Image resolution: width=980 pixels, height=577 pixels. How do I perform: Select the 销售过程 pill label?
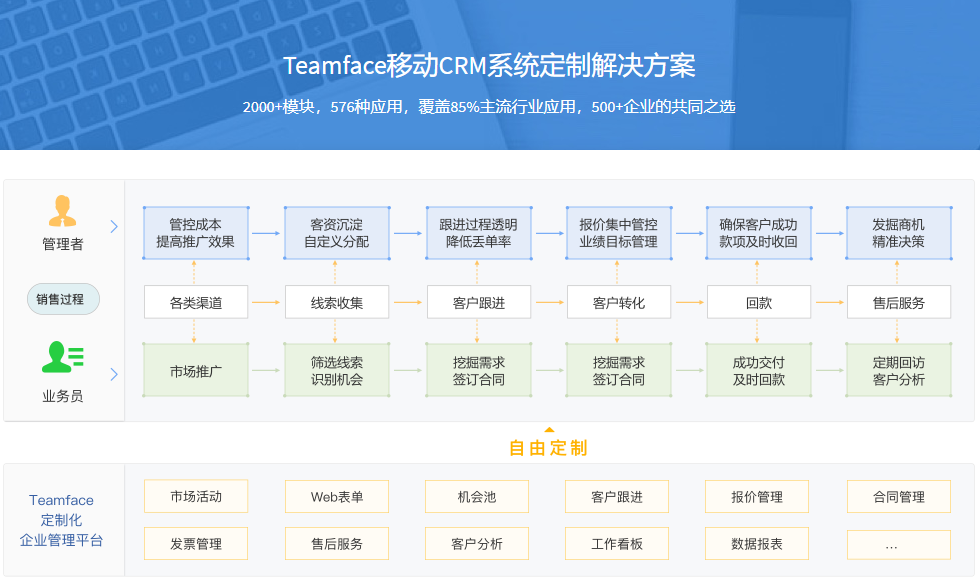(63, 299)
